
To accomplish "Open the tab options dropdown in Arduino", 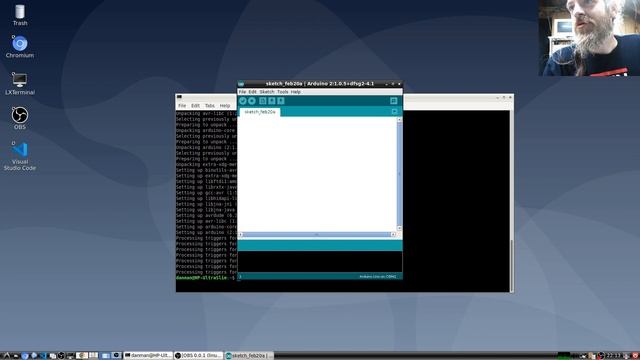I will coord(394,111).
